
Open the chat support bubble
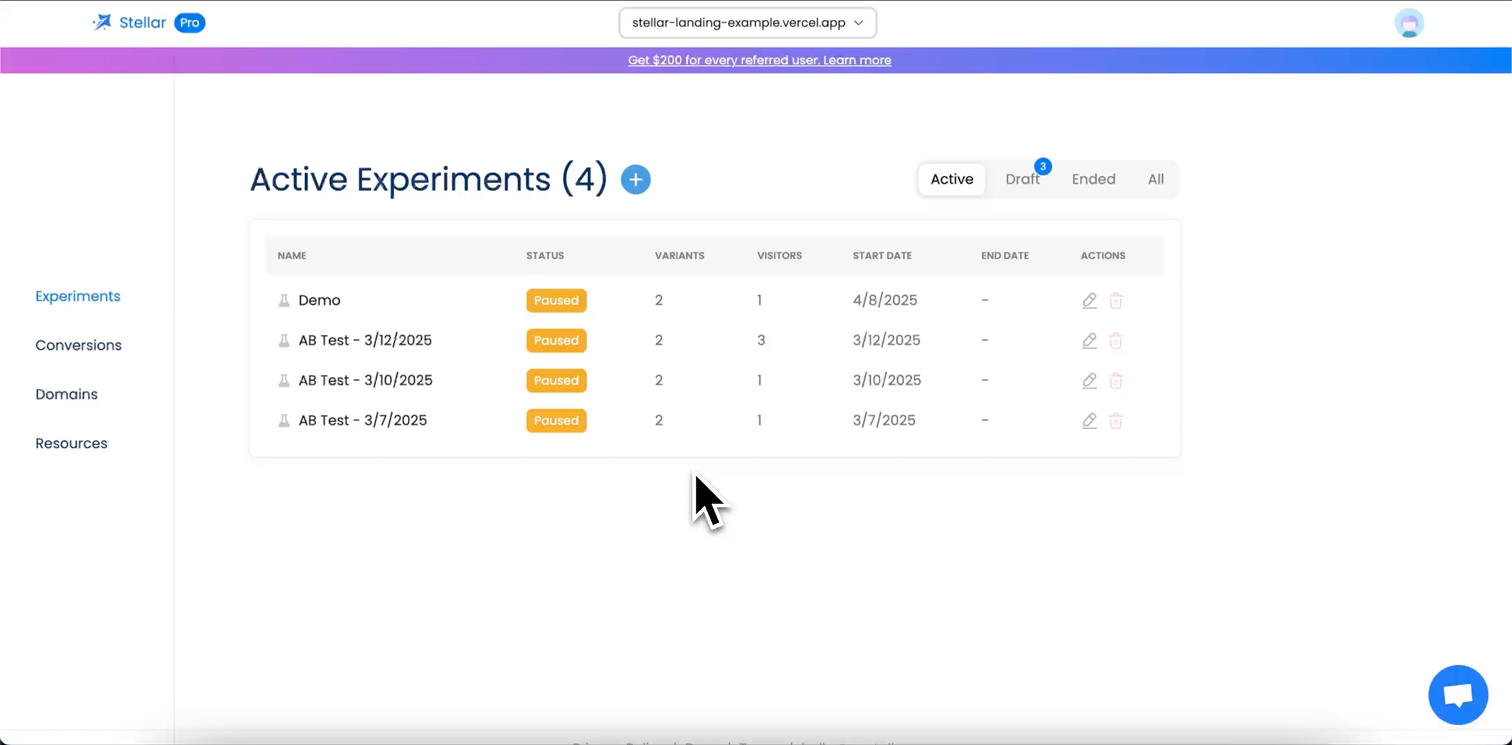[x=1458, y=695]
